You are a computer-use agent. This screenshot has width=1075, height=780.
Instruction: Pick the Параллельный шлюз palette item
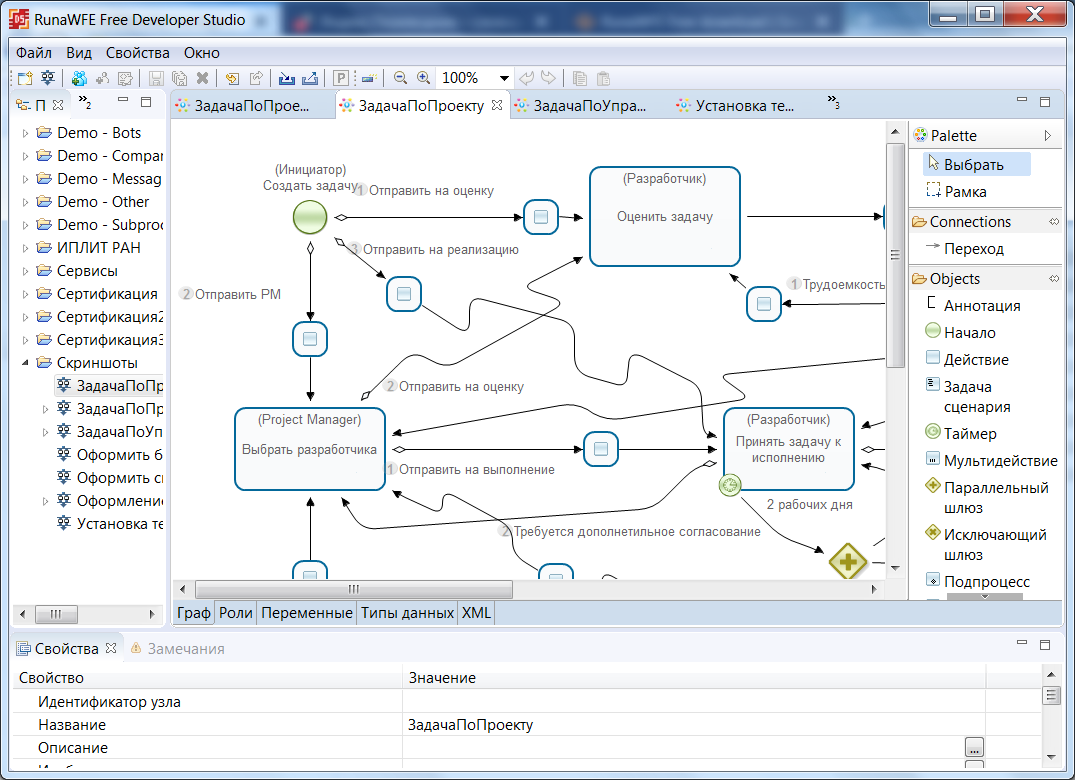[987, 497]
